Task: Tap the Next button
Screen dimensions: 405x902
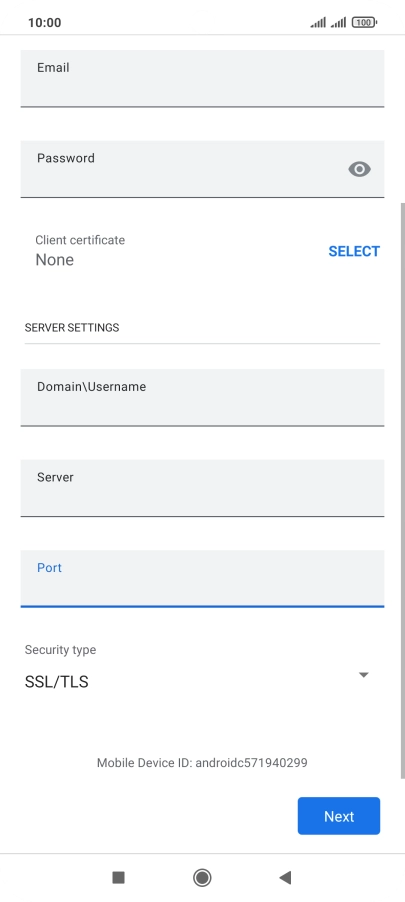Action: click(x=339, y=816)
